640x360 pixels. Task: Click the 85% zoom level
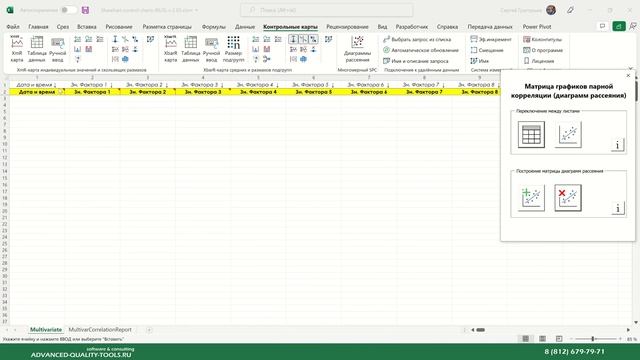coord(631,339)
